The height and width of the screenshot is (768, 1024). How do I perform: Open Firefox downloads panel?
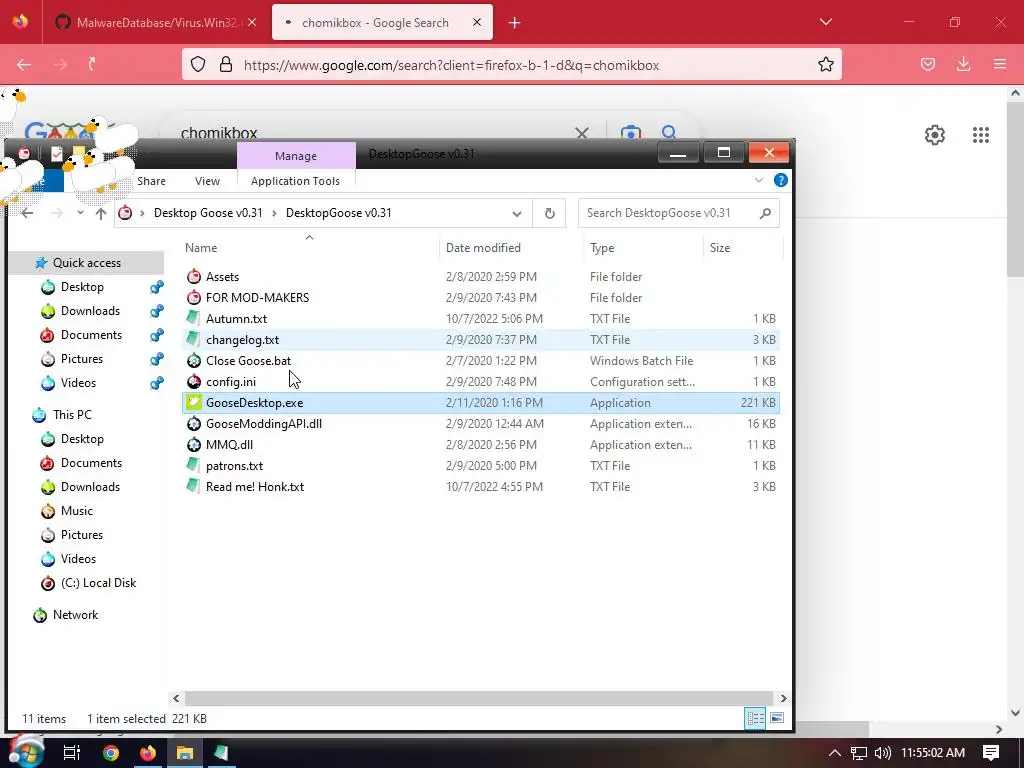click(x=963, y=64)
